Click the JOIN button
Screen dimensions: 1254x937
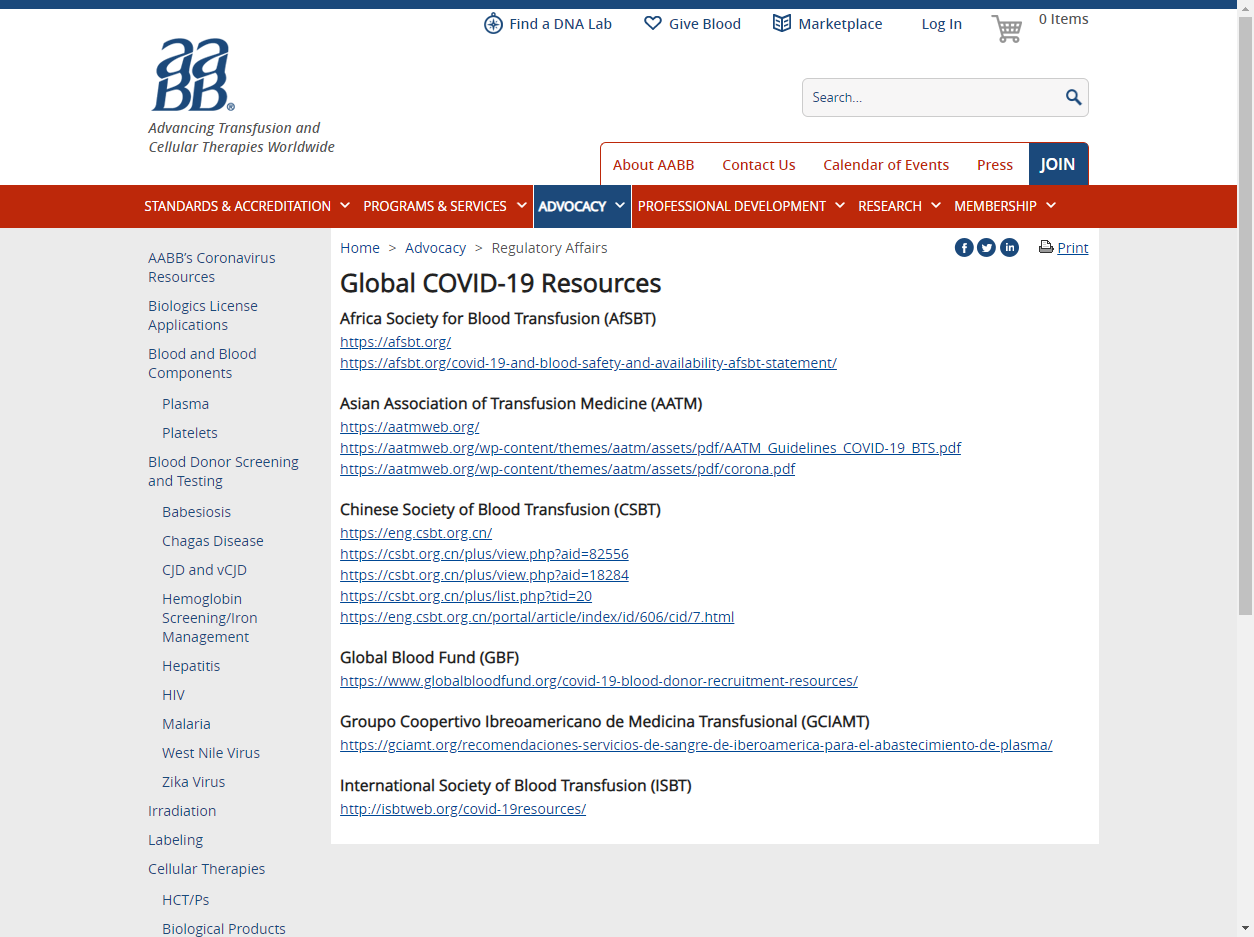tap(1058, 164)
